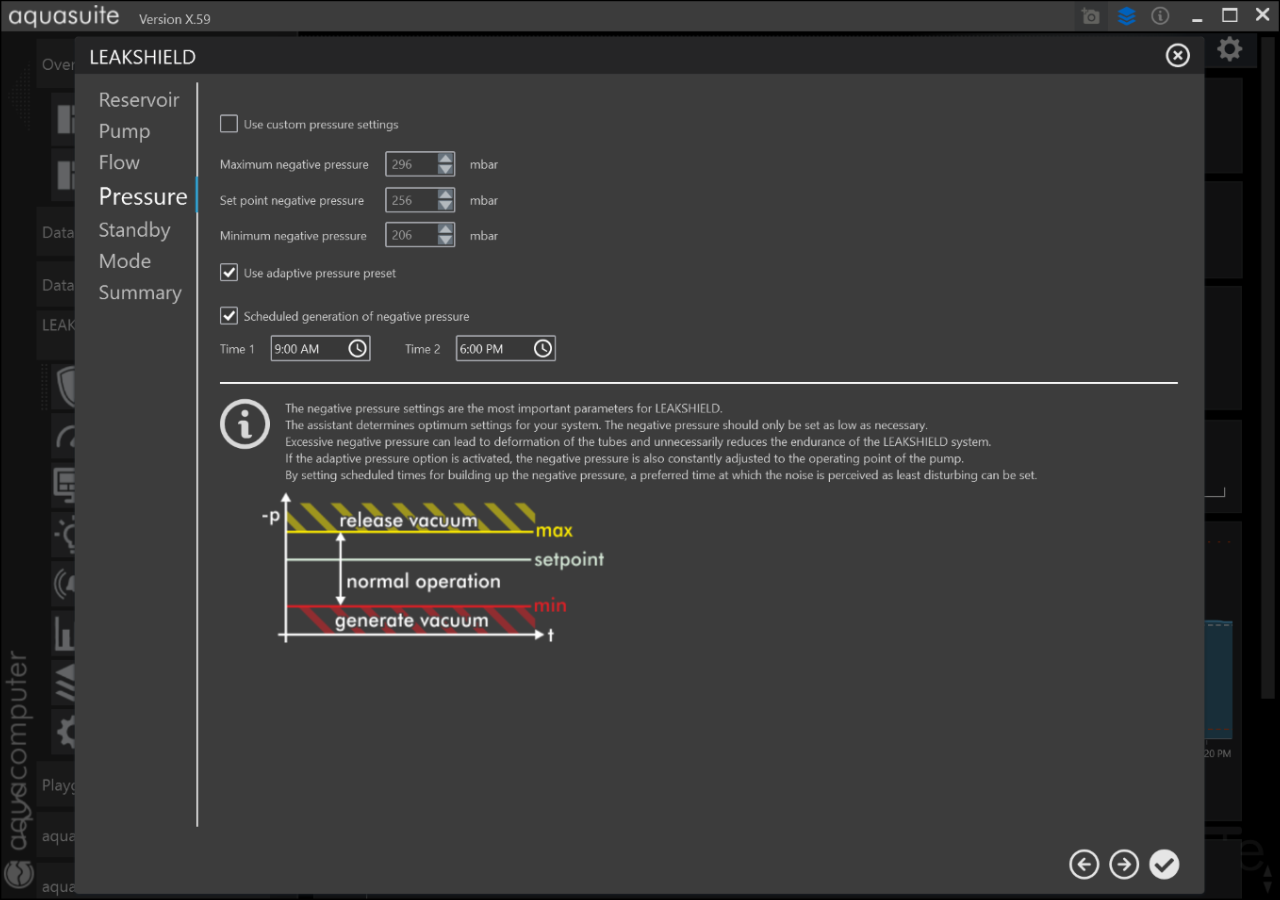Jump to the Summary step
Screen dimensions: 1280x900
140,293
